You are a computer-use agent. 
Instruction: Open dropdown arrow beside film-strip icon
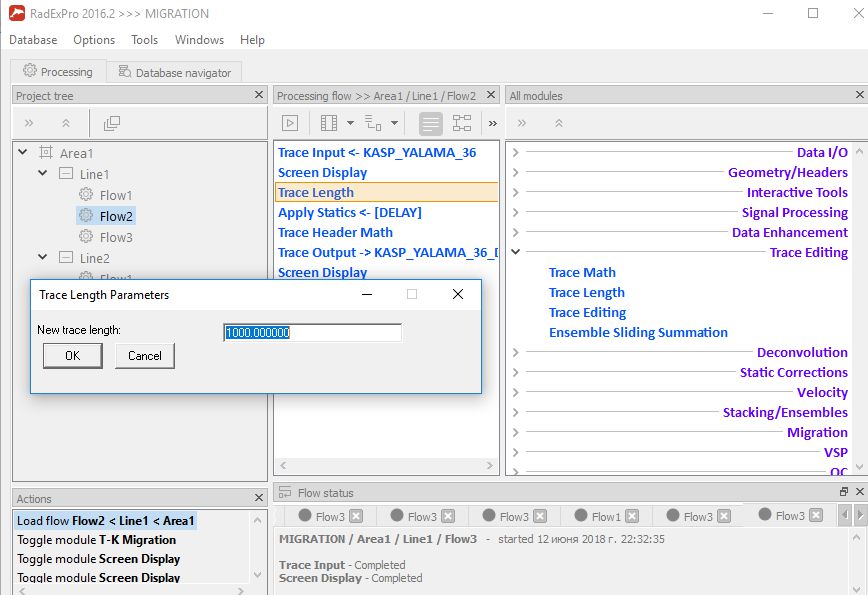click(x=350, y=123)
